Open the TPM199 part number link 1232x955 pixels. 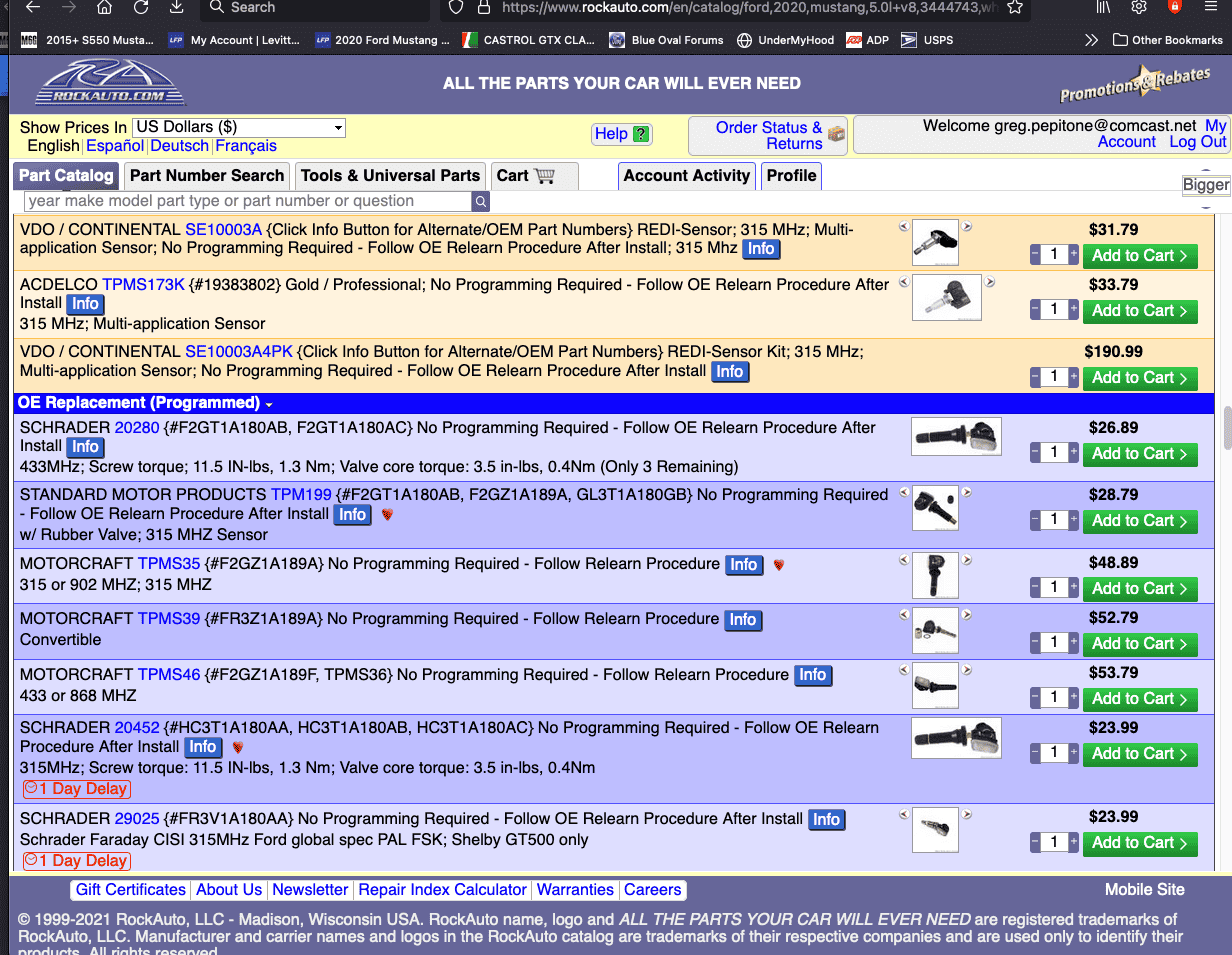[x=301, y=495]
